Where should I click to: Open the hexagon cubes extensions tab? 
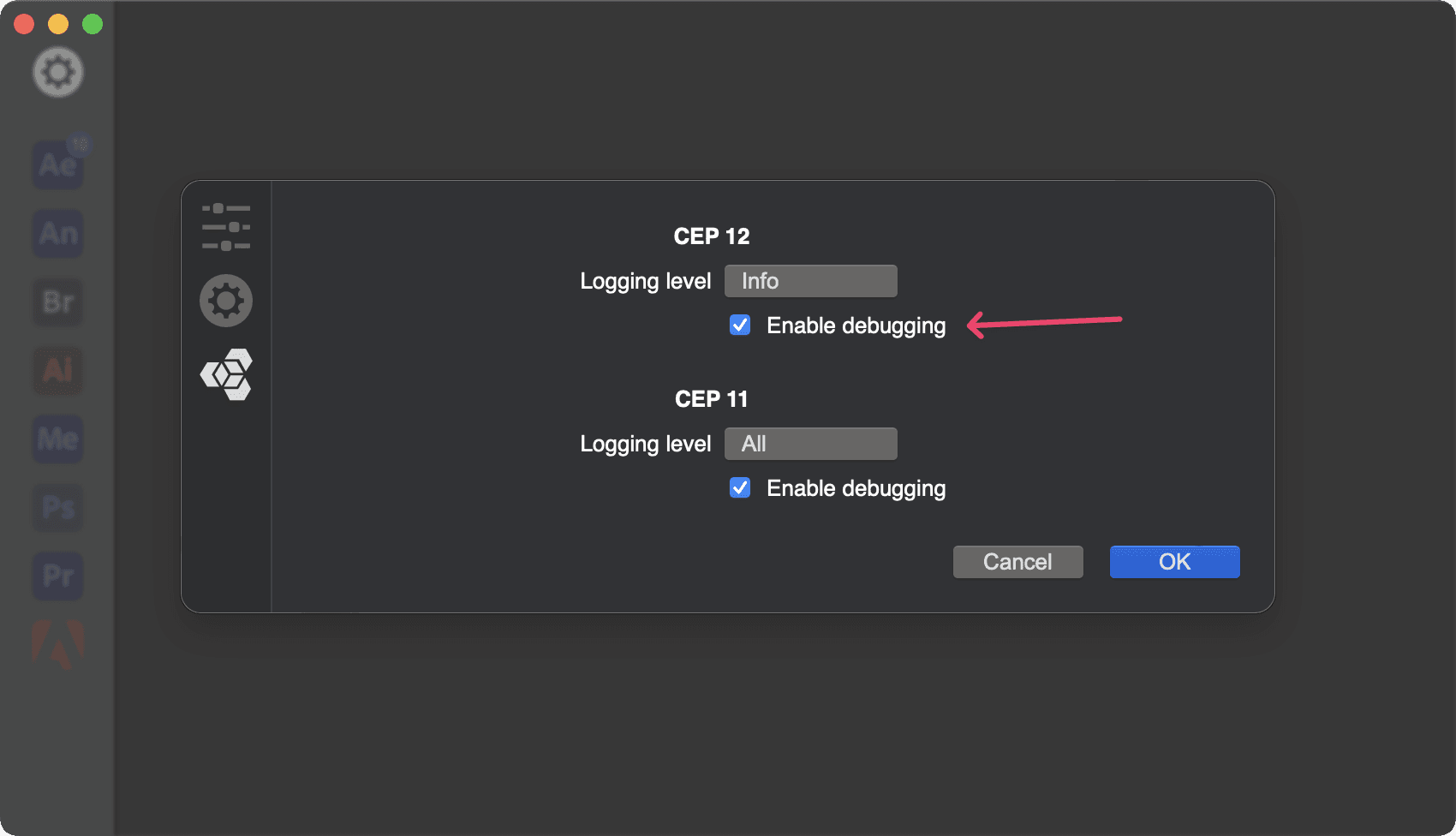pyautogui.click(x=227, y=374)
